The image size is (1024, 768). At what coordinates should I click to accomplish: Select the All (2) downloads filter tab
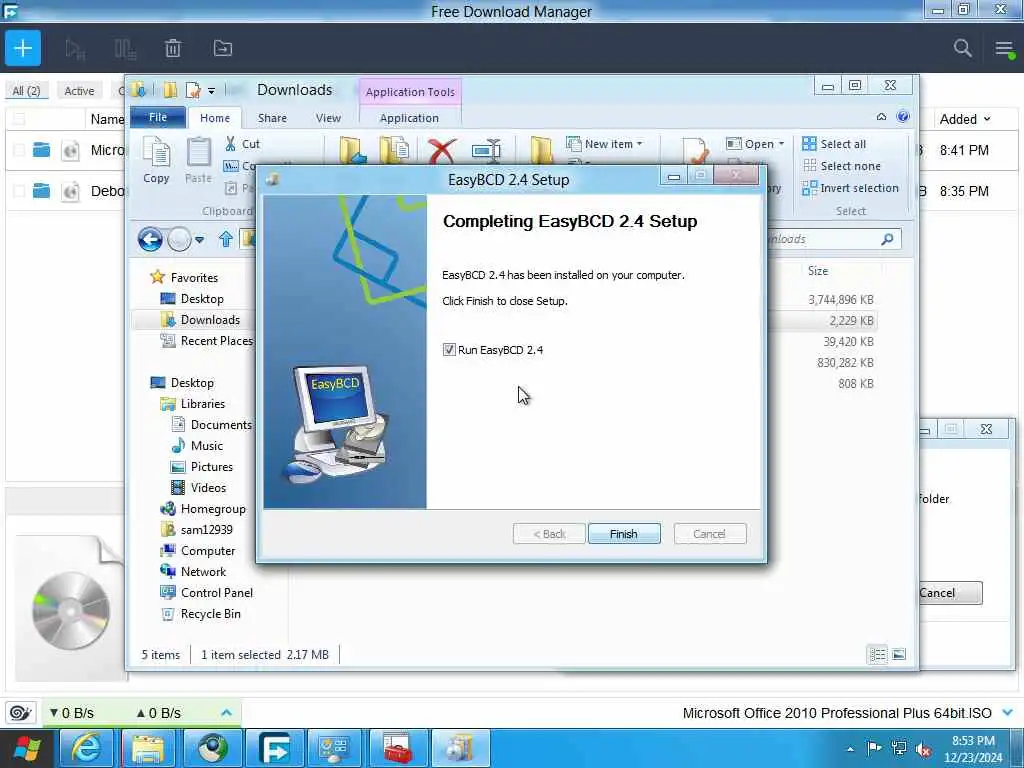(27, 91)
